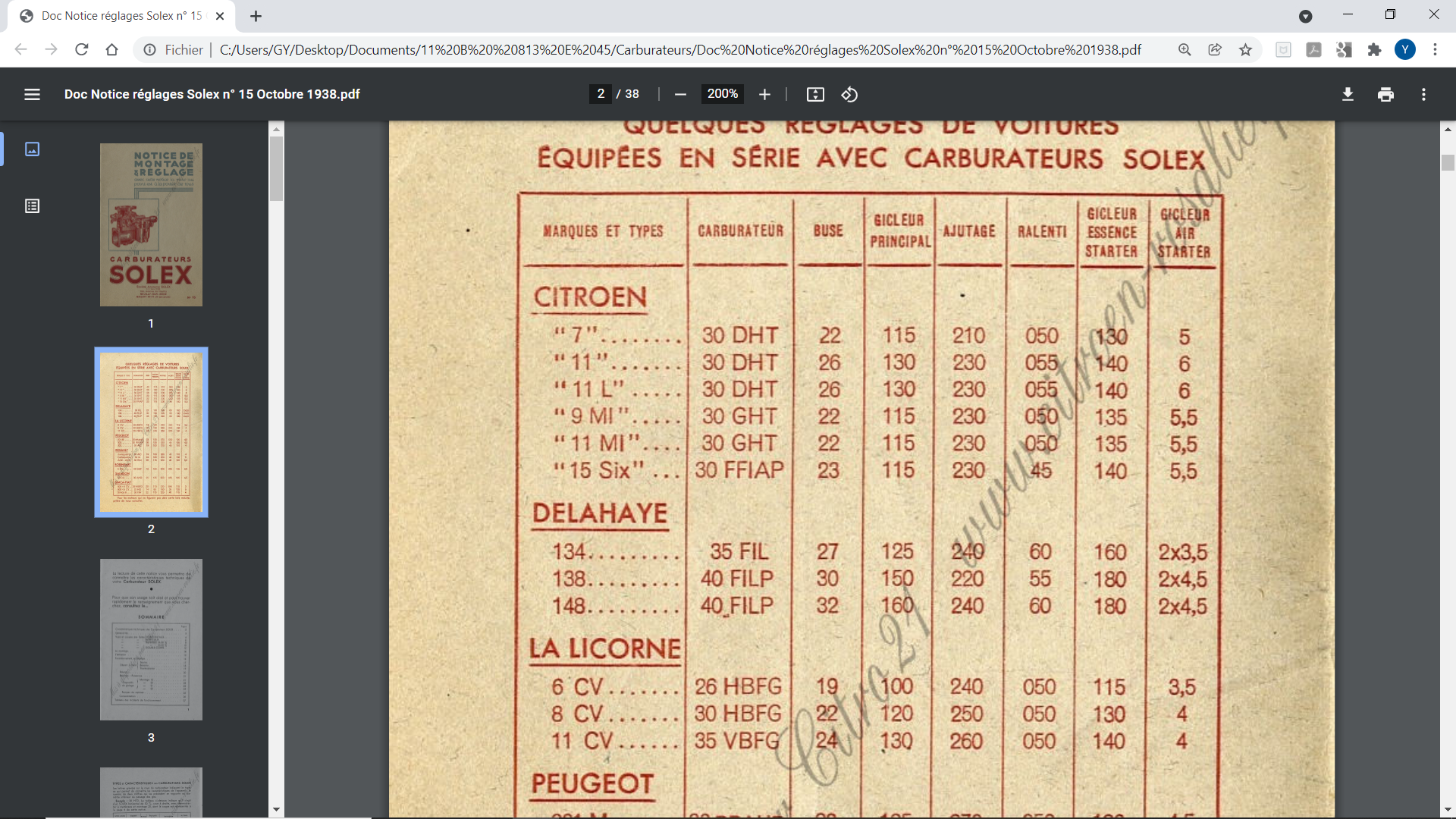Viewport: 1456px width, 819px height.
Task: Open the Chrome profile avatar Y
Action: point(1405,49)
